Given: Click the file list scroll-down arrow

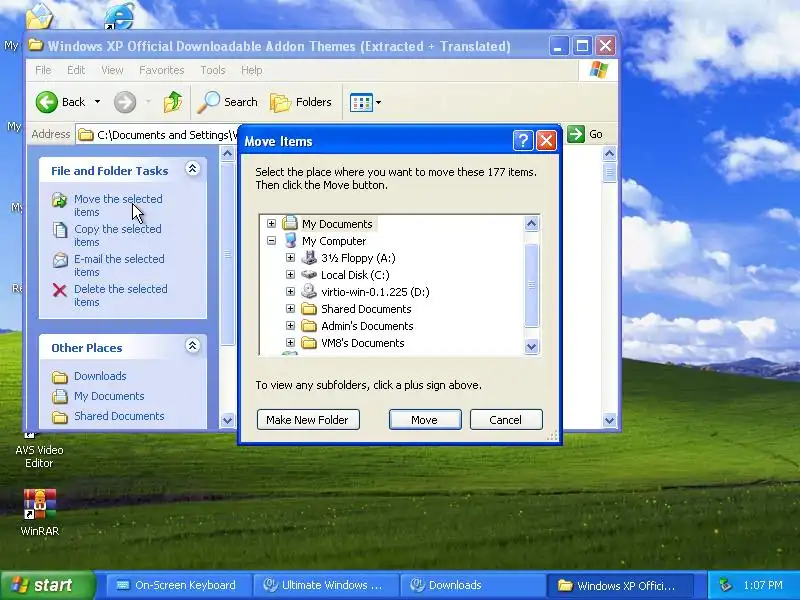Looking at the screenshot, I should (x=609, y=420).
